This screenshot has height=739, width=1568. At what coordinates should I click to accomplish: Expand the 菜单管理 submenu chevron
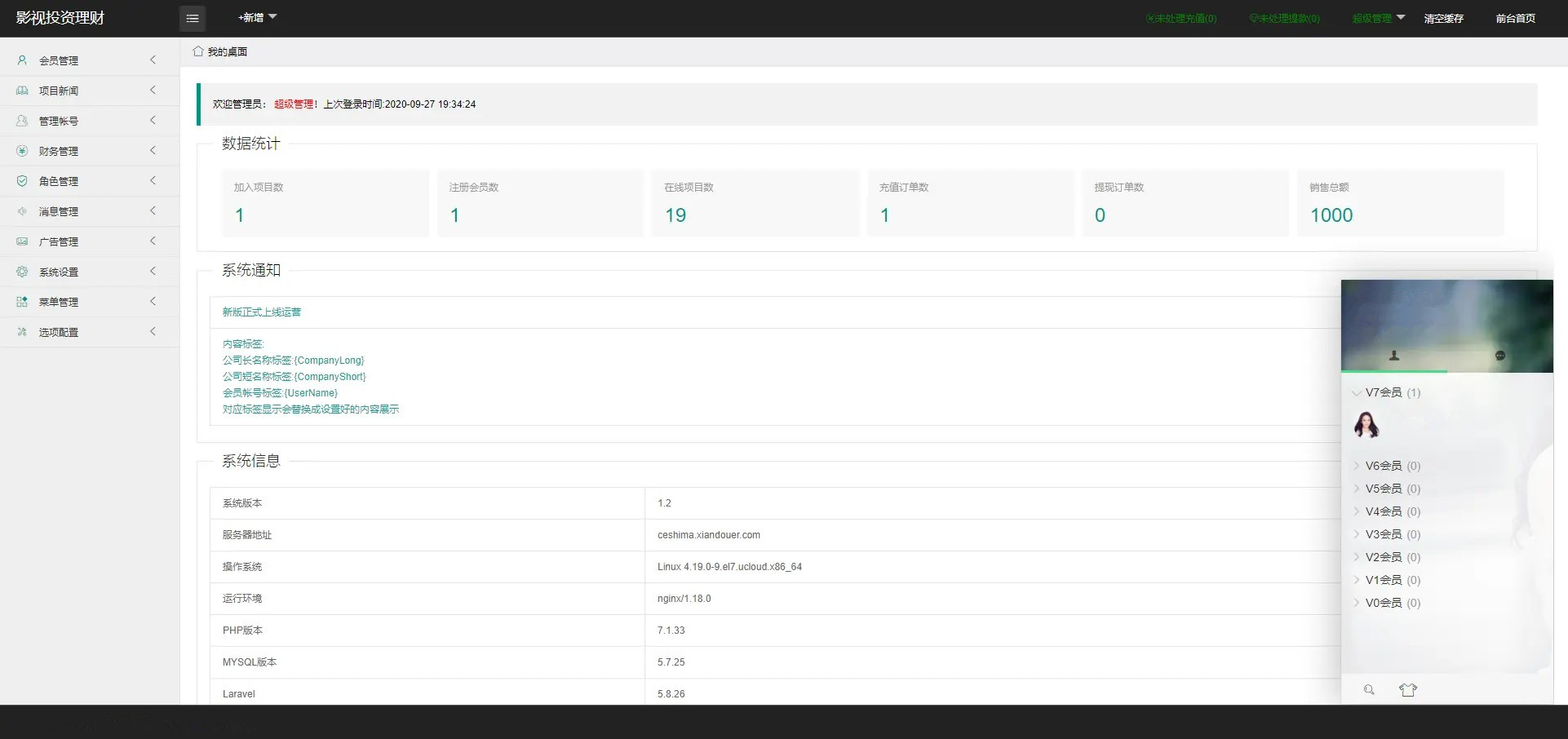pyautogui.click(x=153, y=301)
